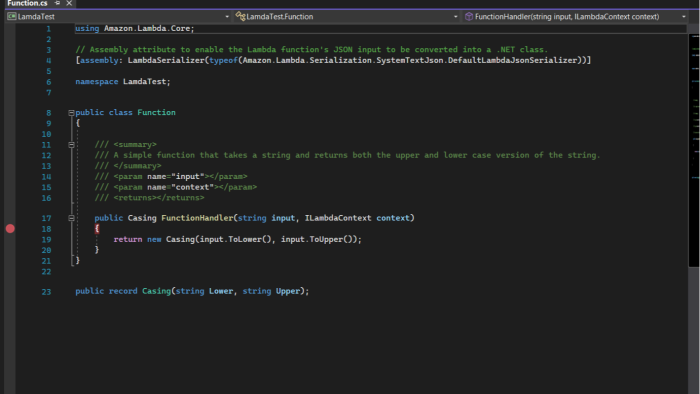Click 'return' keyword on line 19
700x394 pixels.
coord(128,240)
